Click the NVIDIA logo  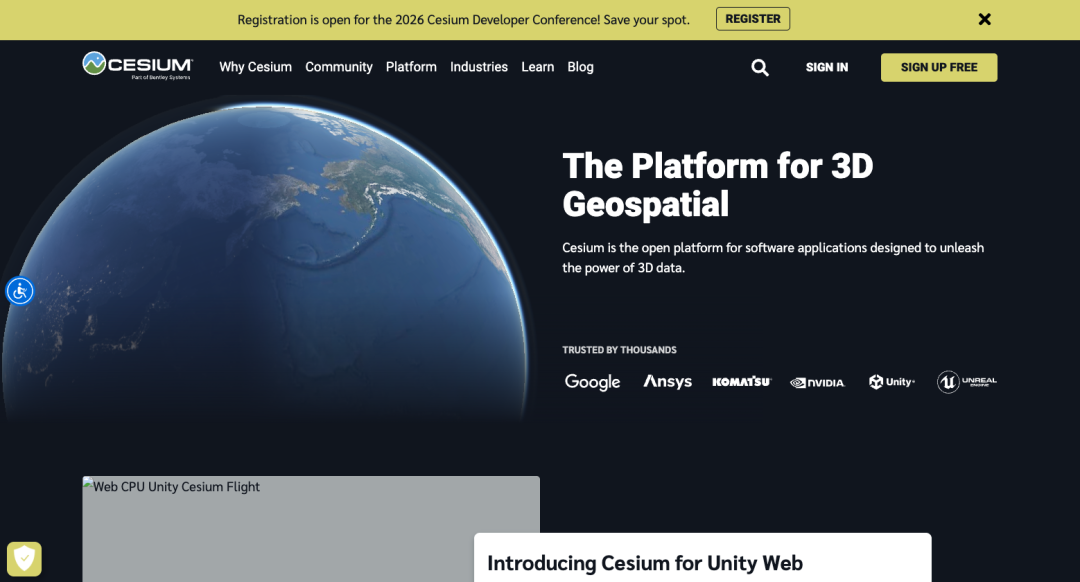pos(817,383)
